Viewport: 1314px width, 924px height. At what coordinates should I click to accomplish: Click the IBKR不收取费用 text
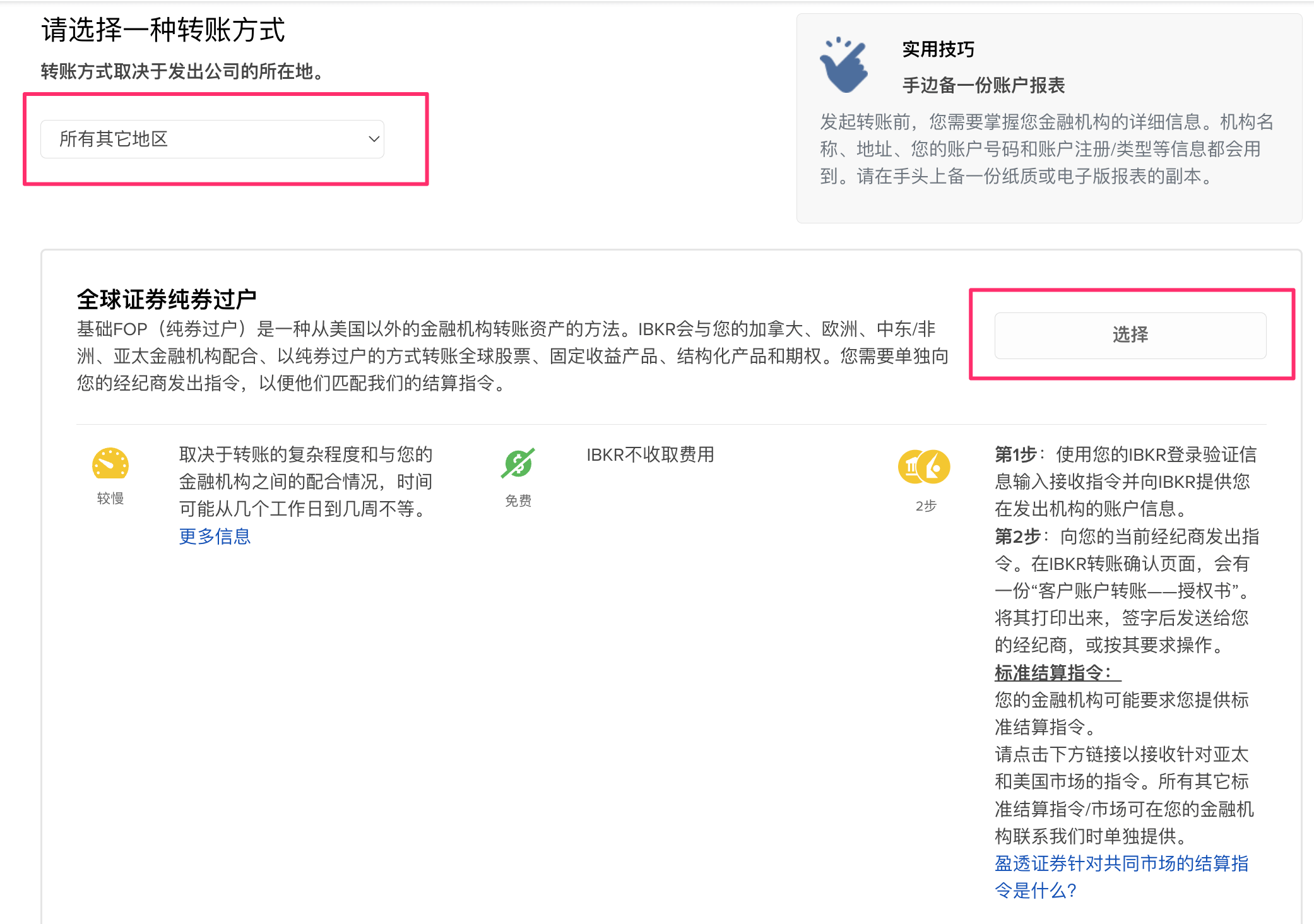click(650, 454)
